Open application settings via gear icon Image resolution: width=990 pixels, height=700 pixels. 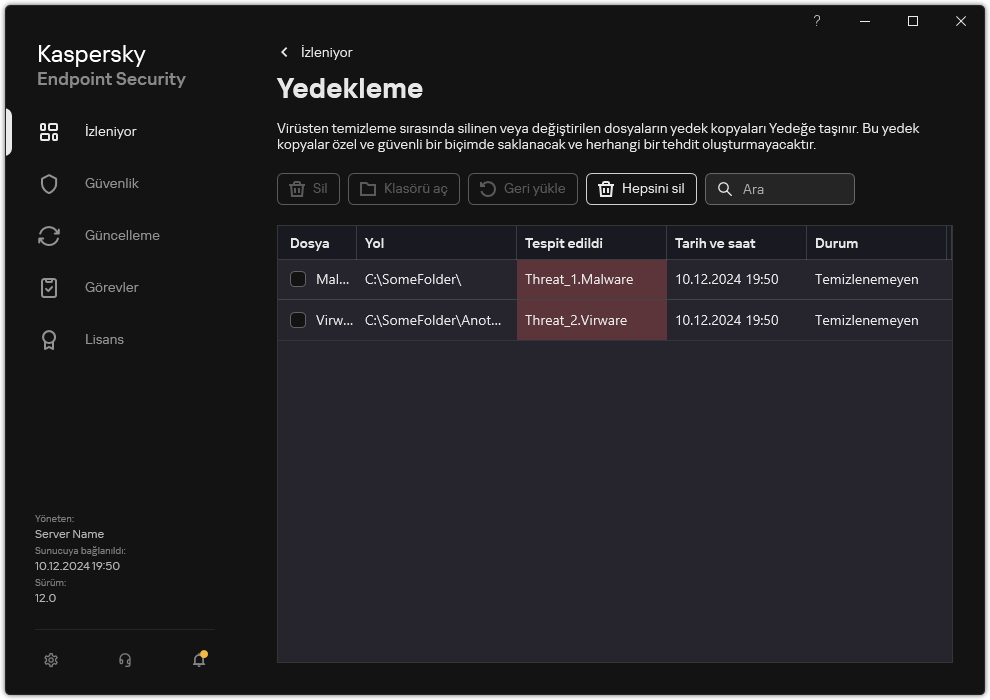tap(50, 660)
